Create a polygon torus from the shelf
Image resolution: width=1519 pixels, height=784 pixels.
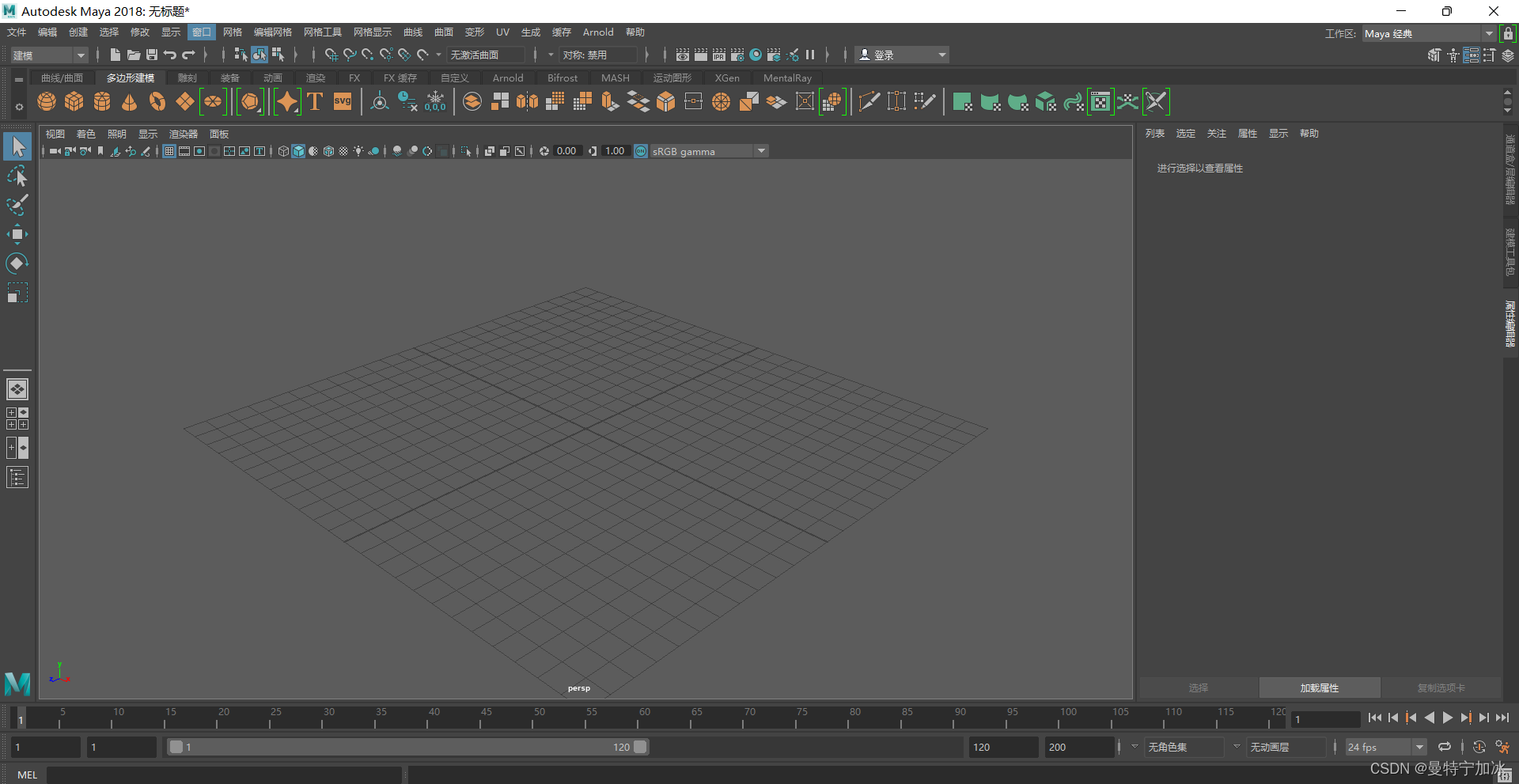(x=157, y=101)
